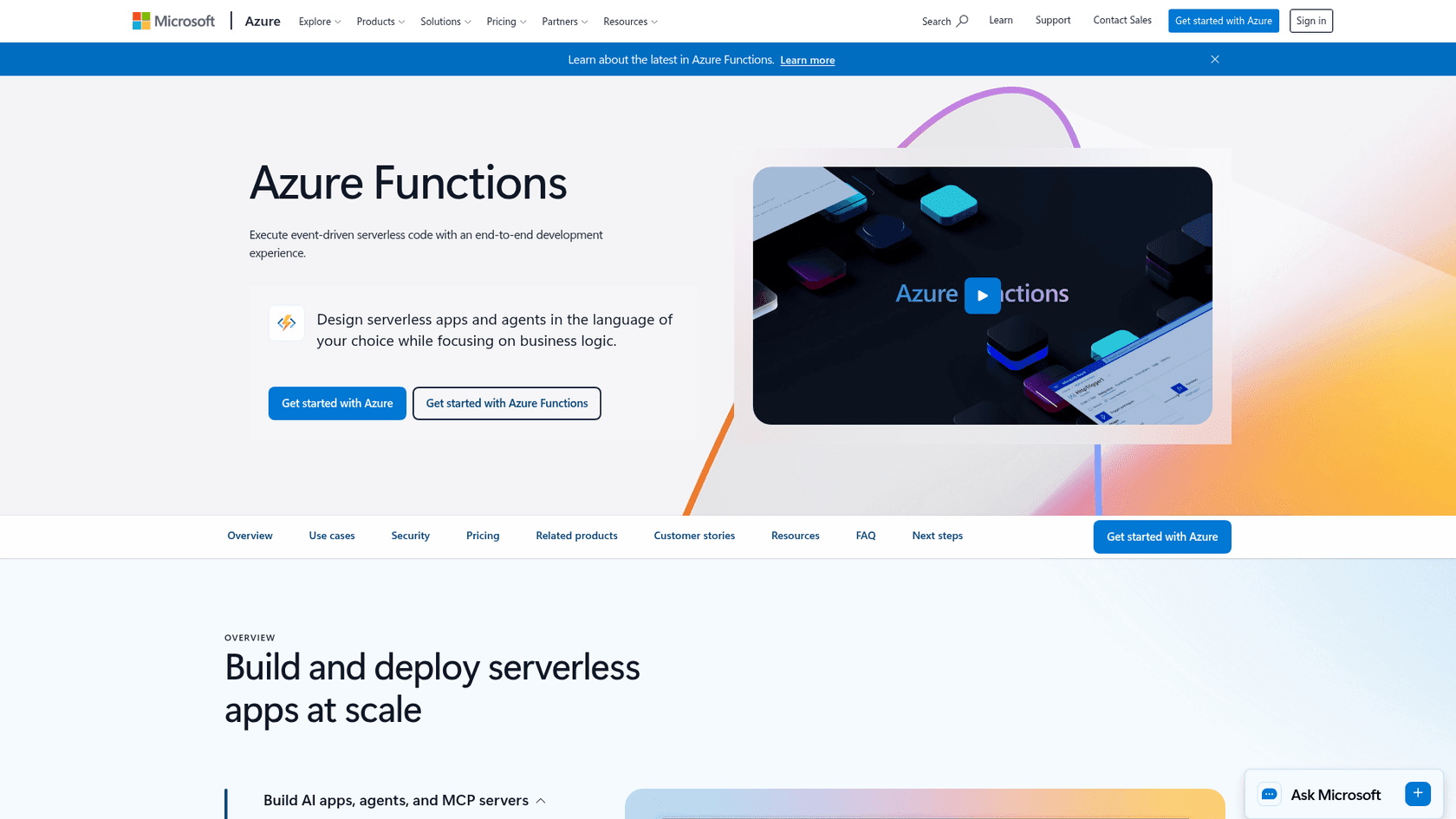
Task: Go to Related products section
Action: click(x=576, y=536)
